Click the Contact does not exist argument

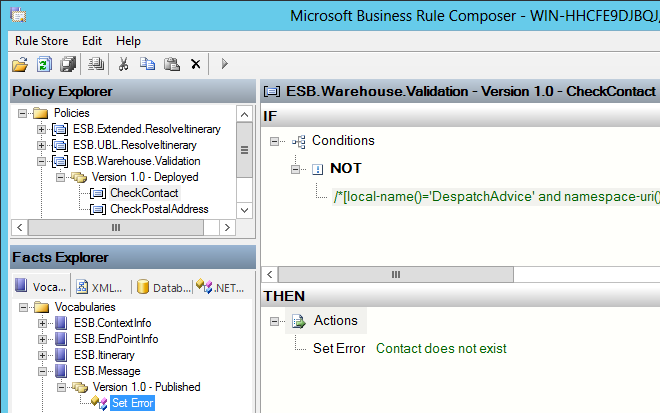441,349
